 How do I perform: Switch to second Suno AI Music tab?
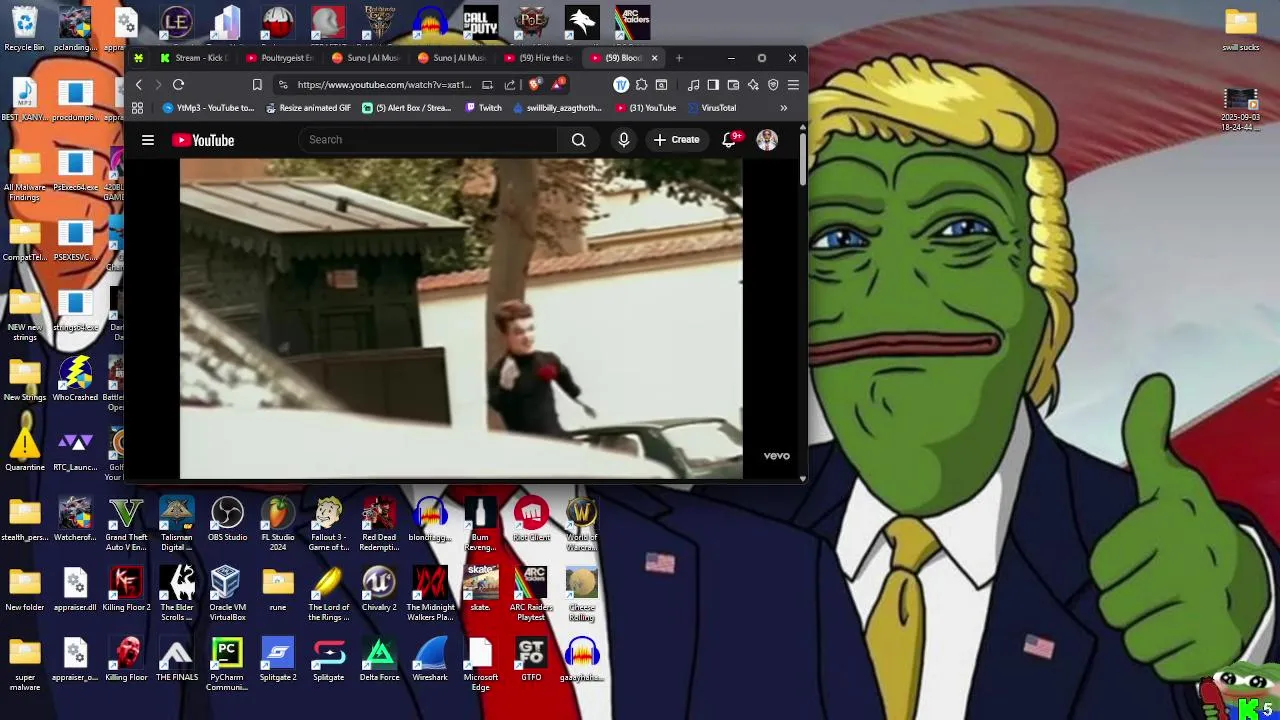click(452, 58)
